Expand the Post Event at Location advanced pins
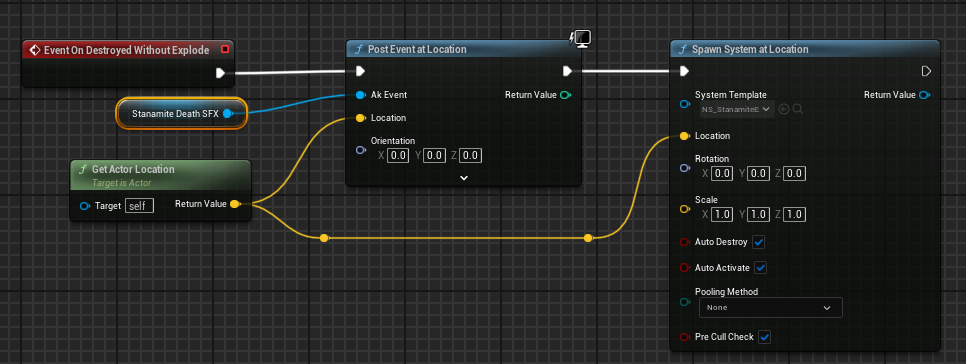This screenshot has height=364, width=966. (x=464, y=177)
